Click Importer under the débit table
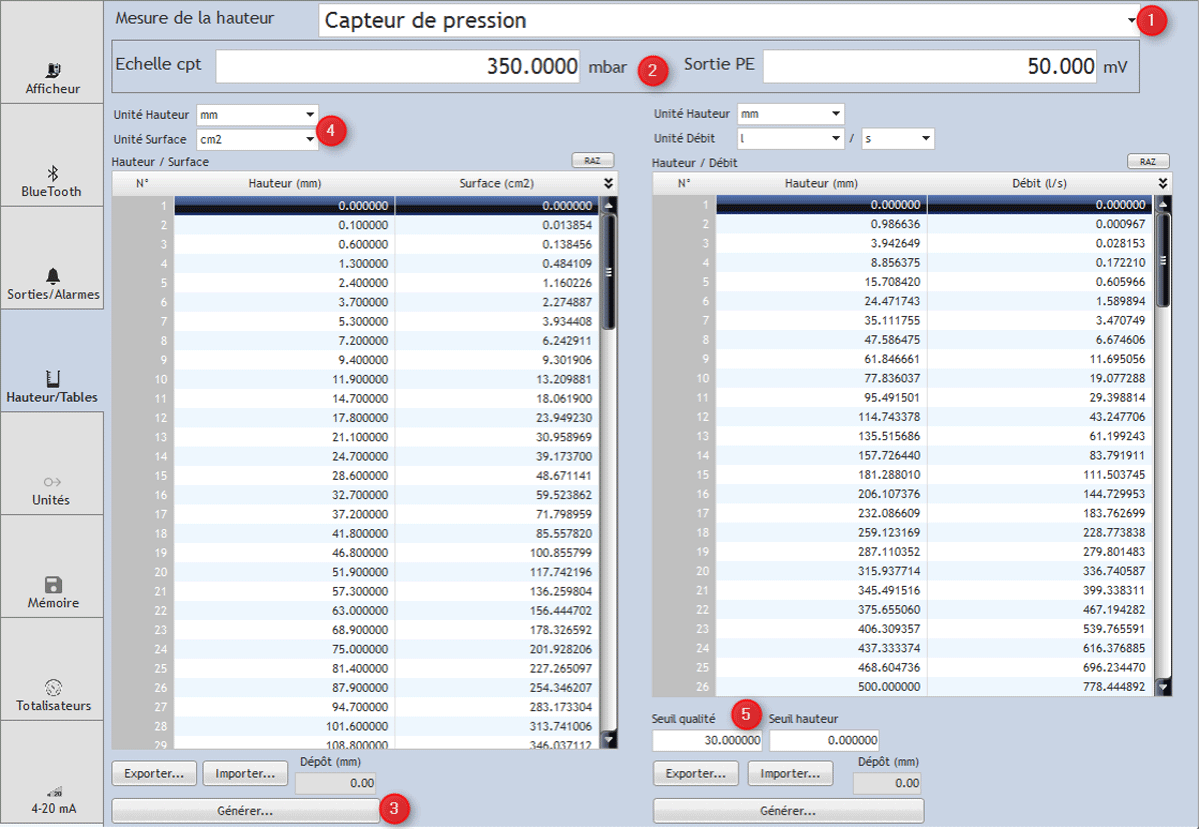The height and width of the screenshot is (829, 1200). tap(790, 773)
